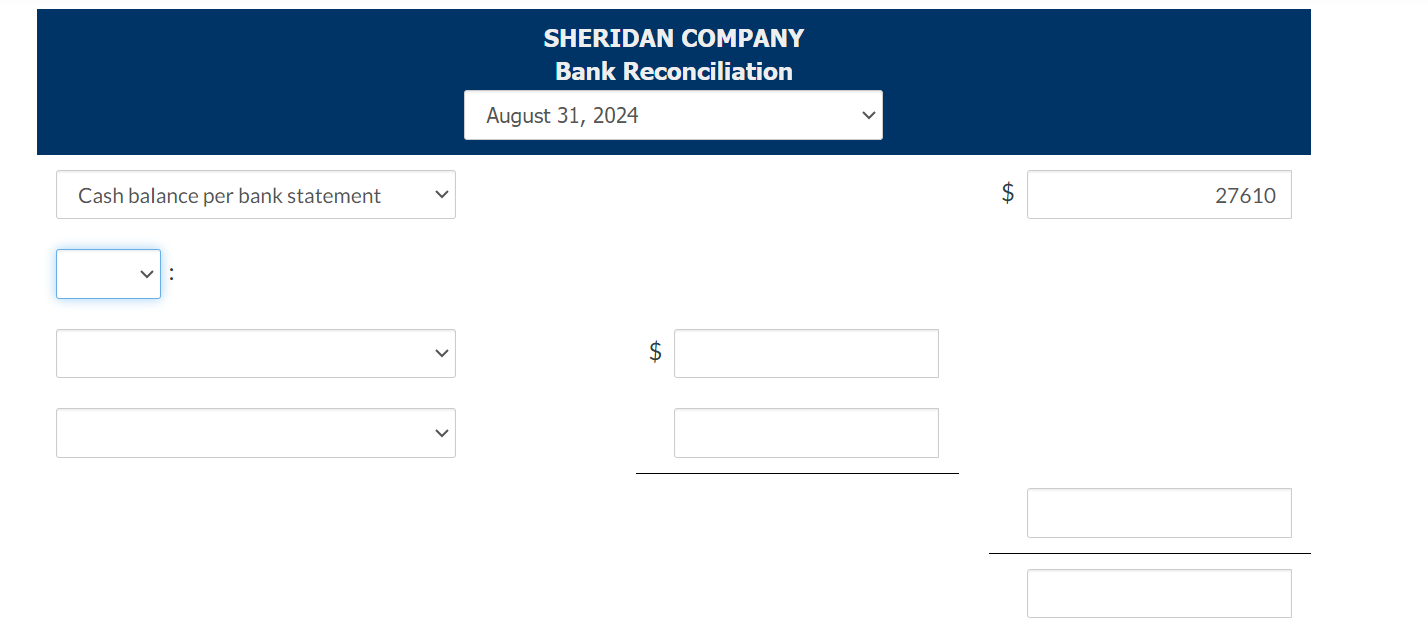Open the small highlighted dropdown beside the colon
Image resolution: width=1428 pixels, height=630 pixels.
[108, 273]
